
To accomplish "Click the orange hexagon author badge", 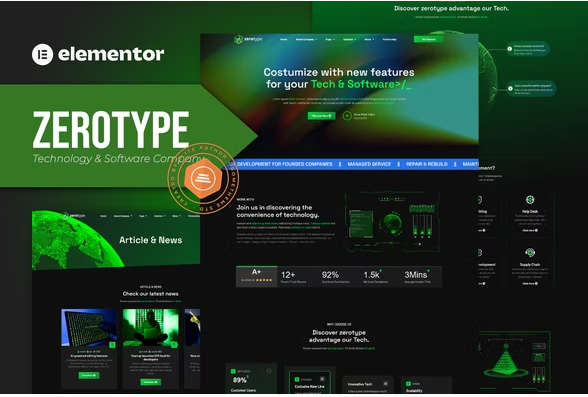I will pyautogui.click(x=204, y=178).
